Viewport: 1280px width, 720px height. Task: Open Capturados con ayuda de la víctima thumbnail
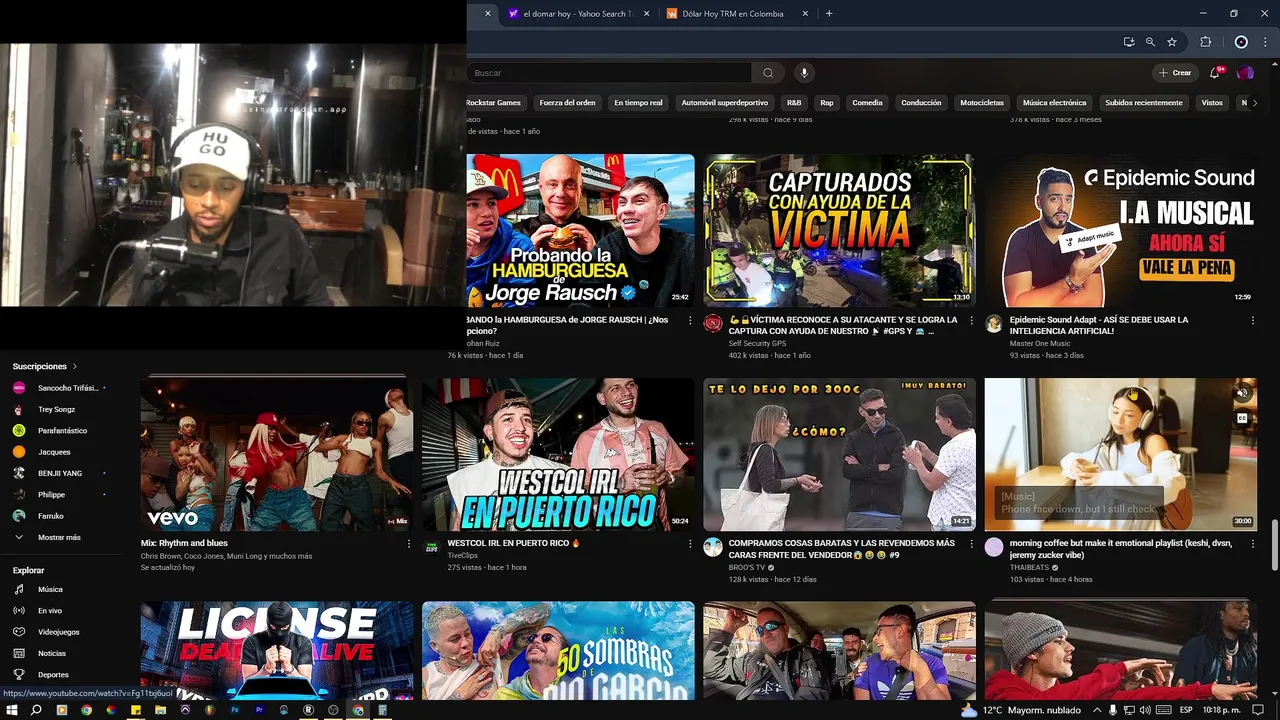click(x=839, y=230)
